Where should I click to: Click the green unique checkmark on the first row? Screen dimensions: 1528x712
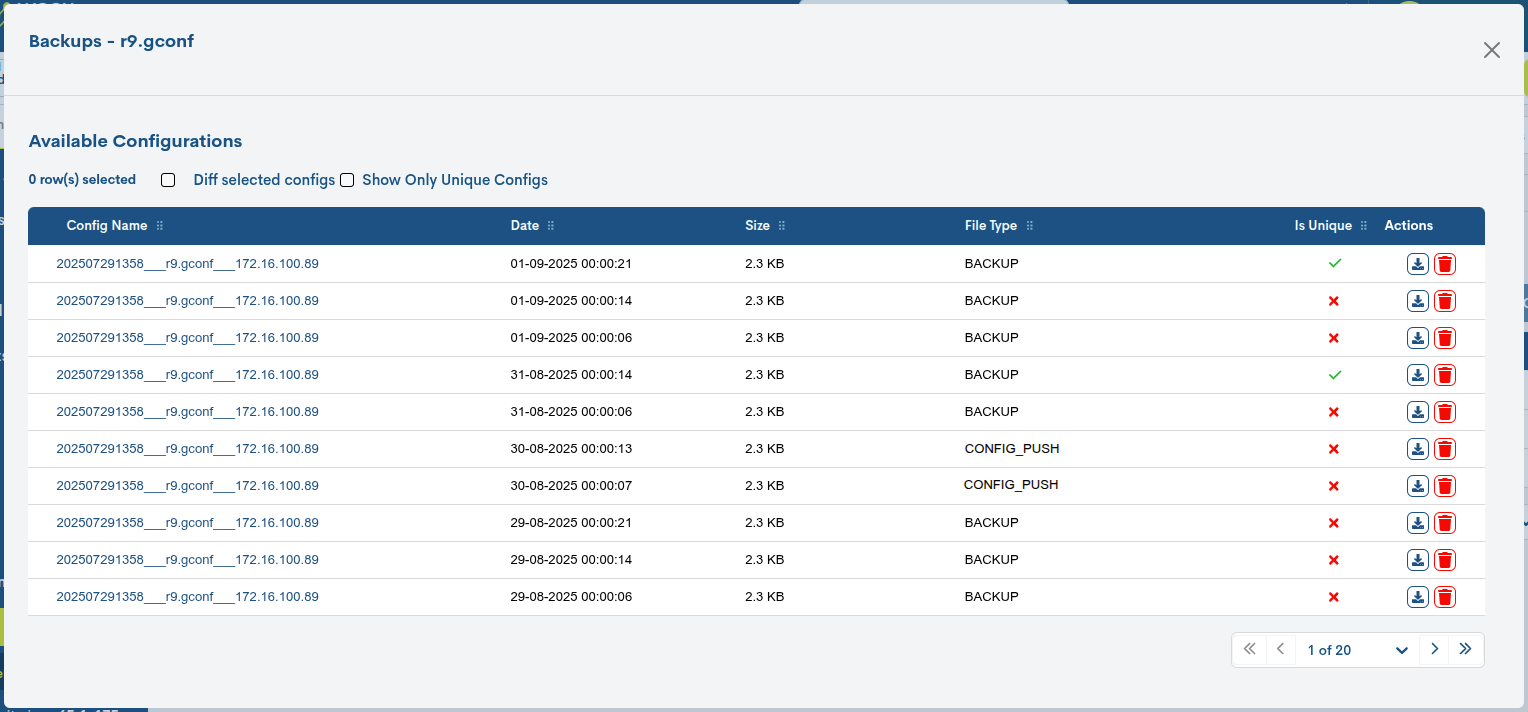[x=1333, y=263]
